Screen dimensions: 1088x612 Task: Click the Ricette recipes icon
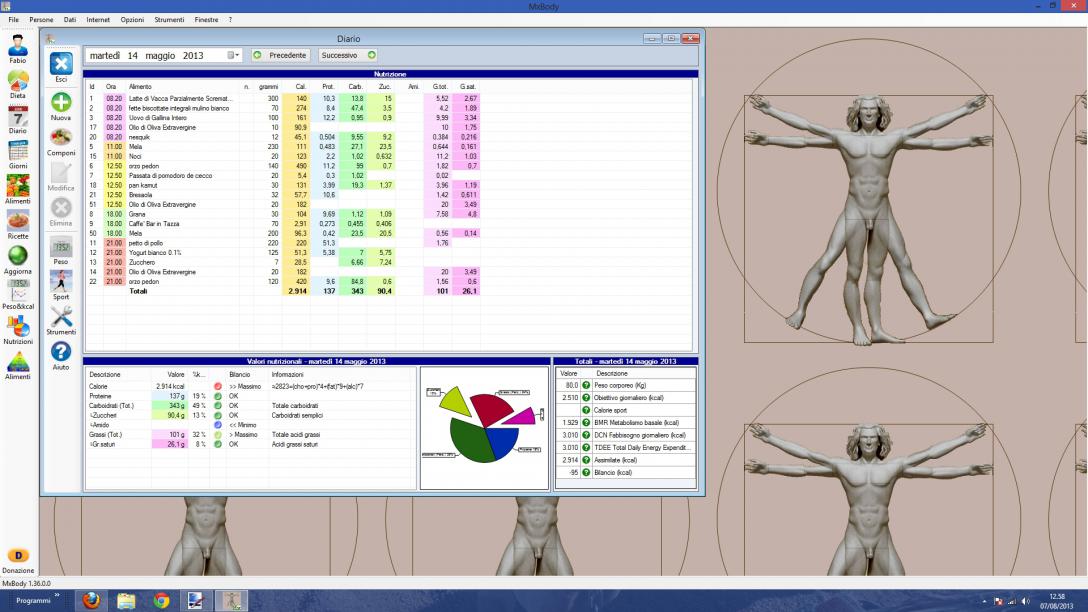click(18, 220)
